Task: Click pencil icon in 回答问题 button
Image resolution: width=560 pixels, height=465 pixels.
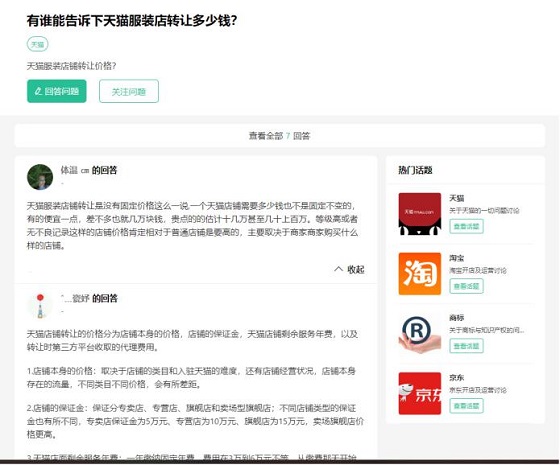Action: 38,91
